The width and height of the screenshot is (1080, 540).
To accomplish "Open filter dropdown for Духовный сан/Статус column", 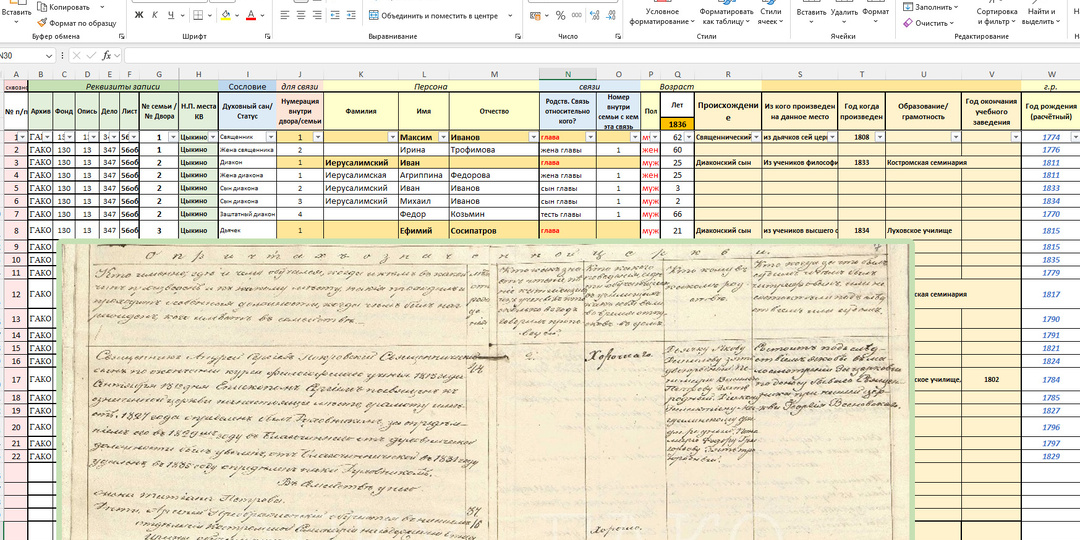I will click(x=271, y=138).
